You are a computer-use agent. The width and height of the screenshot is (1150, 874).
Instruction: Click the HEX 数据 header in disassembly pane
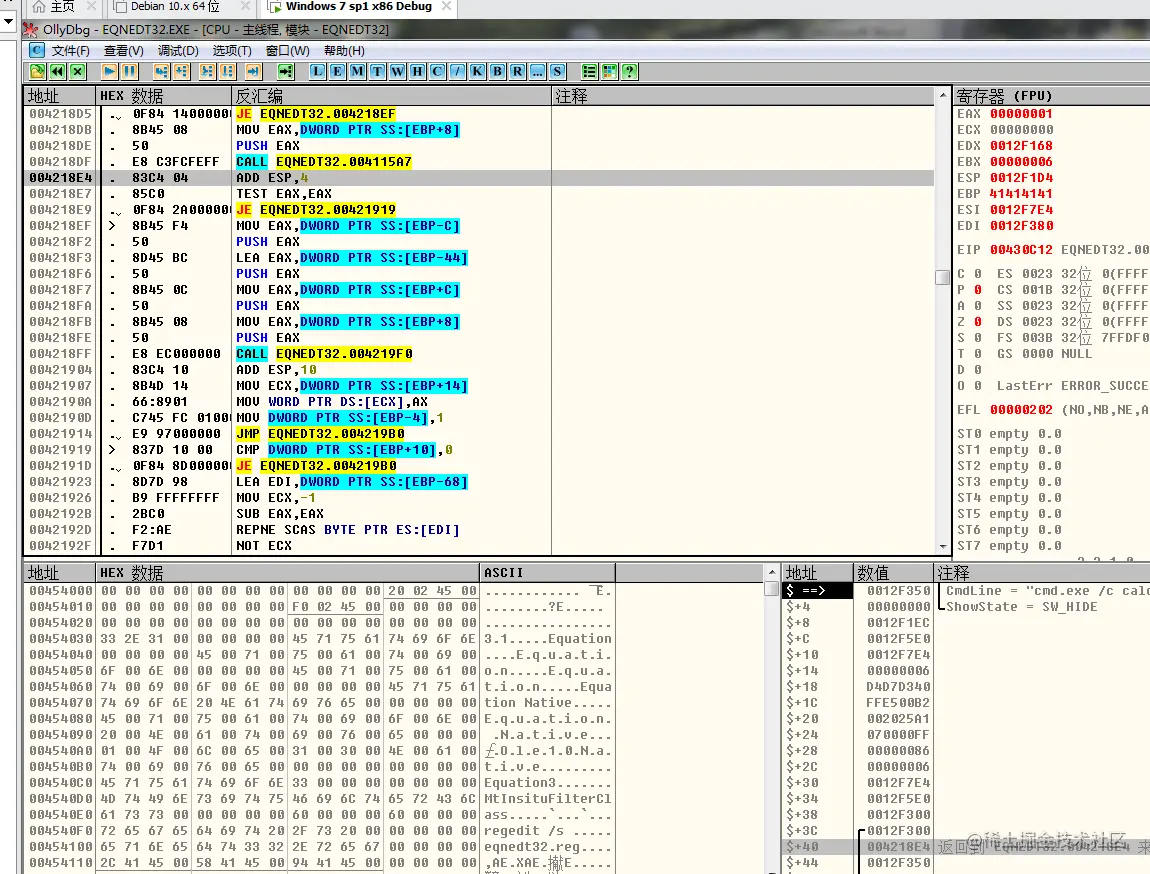[164, 96]
